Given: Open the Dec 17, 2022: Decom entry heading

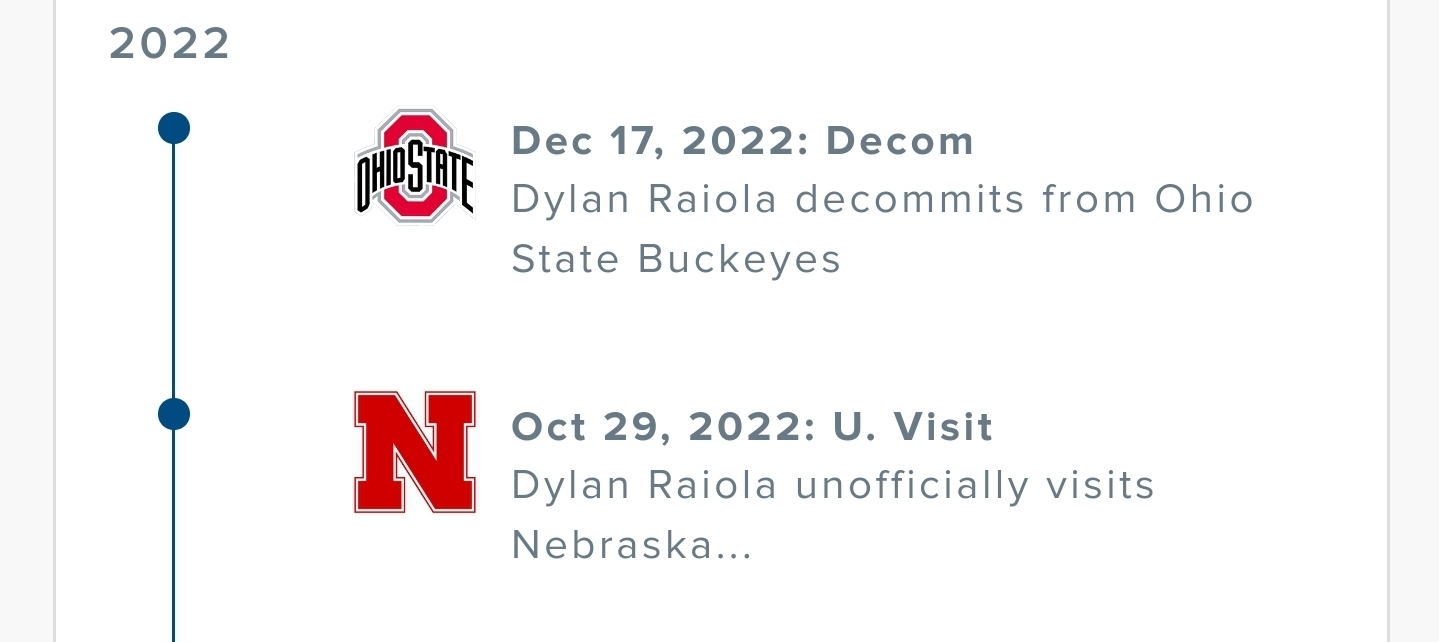Looking at the screenshot, I should tap(743, 141).
